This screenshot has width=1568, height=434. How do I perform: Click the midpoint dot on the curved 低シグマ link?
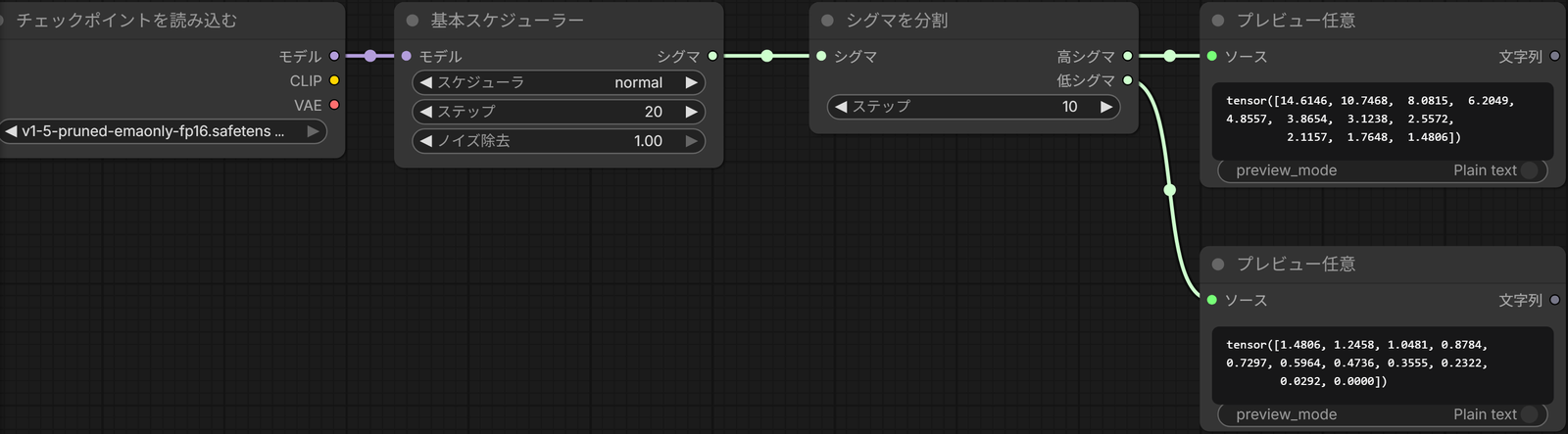click(1169, 190)
